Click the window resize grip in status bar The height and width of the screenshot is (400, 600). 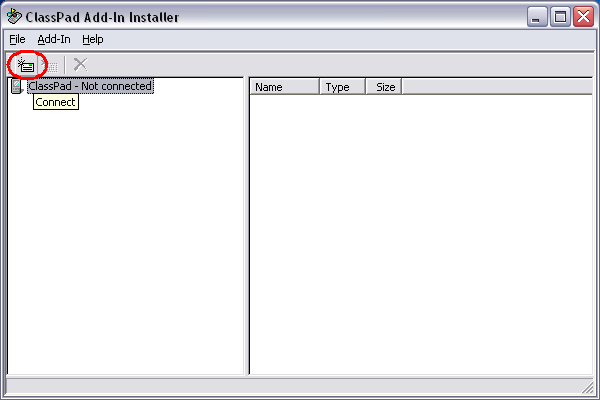[587, 387]
